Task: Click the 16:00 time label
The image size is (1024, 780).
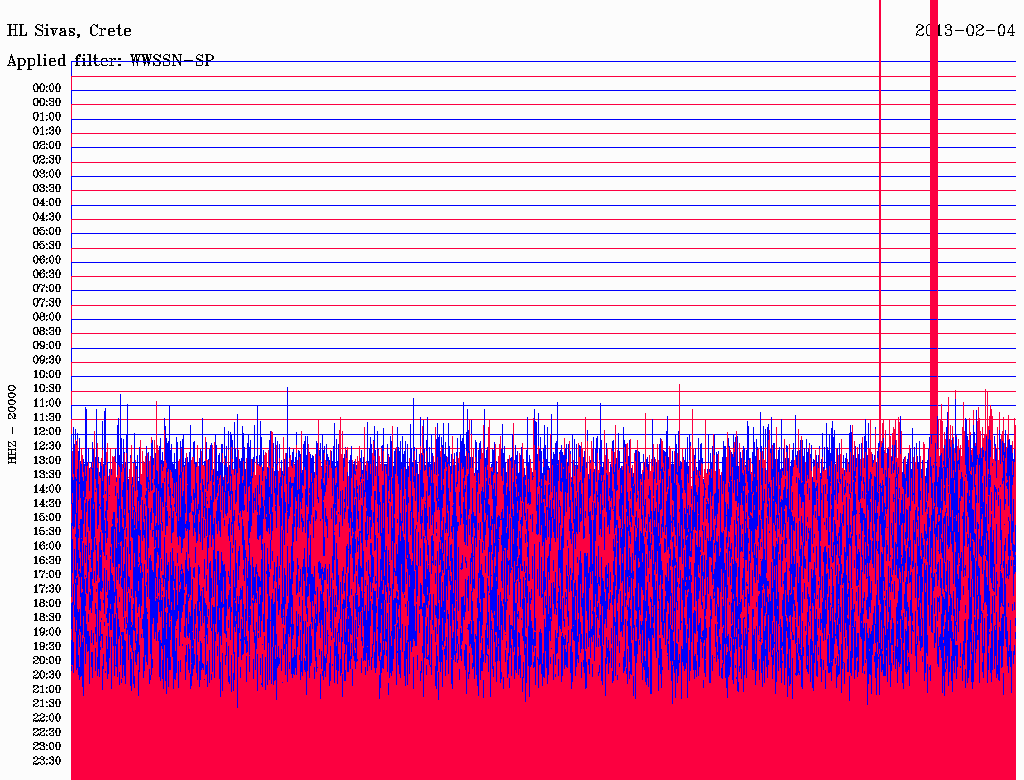Action: (47, 546)
